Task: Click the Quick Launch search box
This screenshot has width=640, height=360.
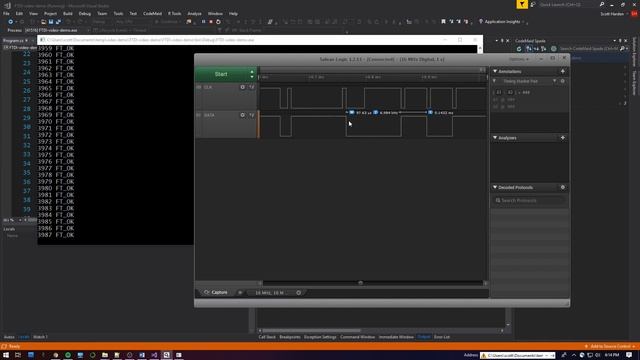Action: click(568, 4)
